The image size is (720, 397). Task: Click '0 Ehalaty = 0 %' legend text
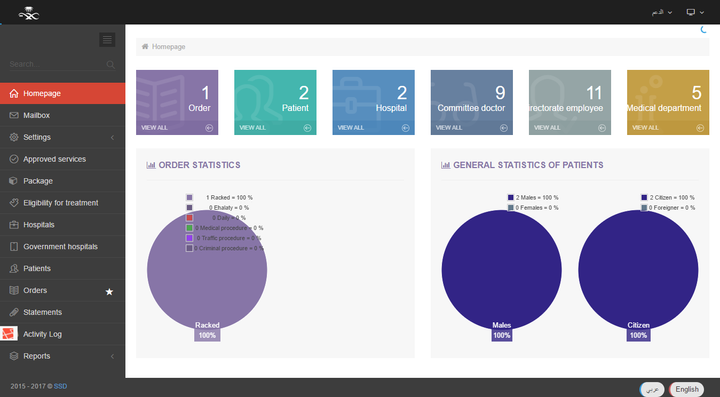pyautogui.click(x=229, y=208)
